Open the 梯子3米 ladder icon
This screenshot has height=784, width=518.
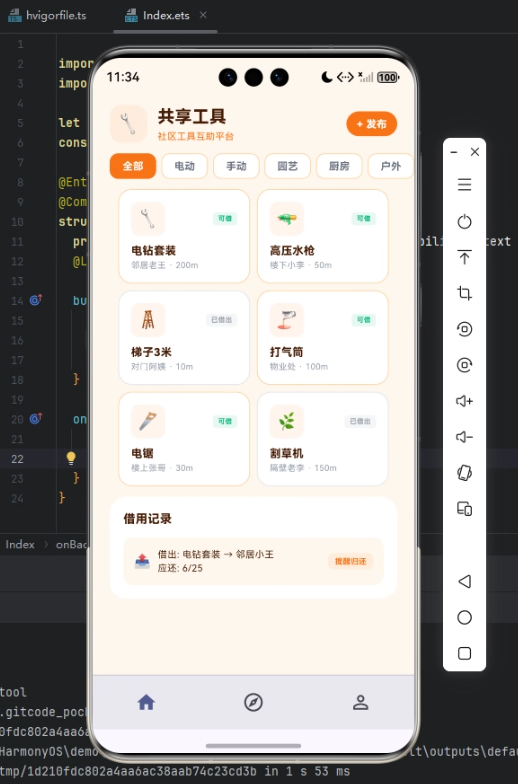pyautogui.click(x=148, y=320)
